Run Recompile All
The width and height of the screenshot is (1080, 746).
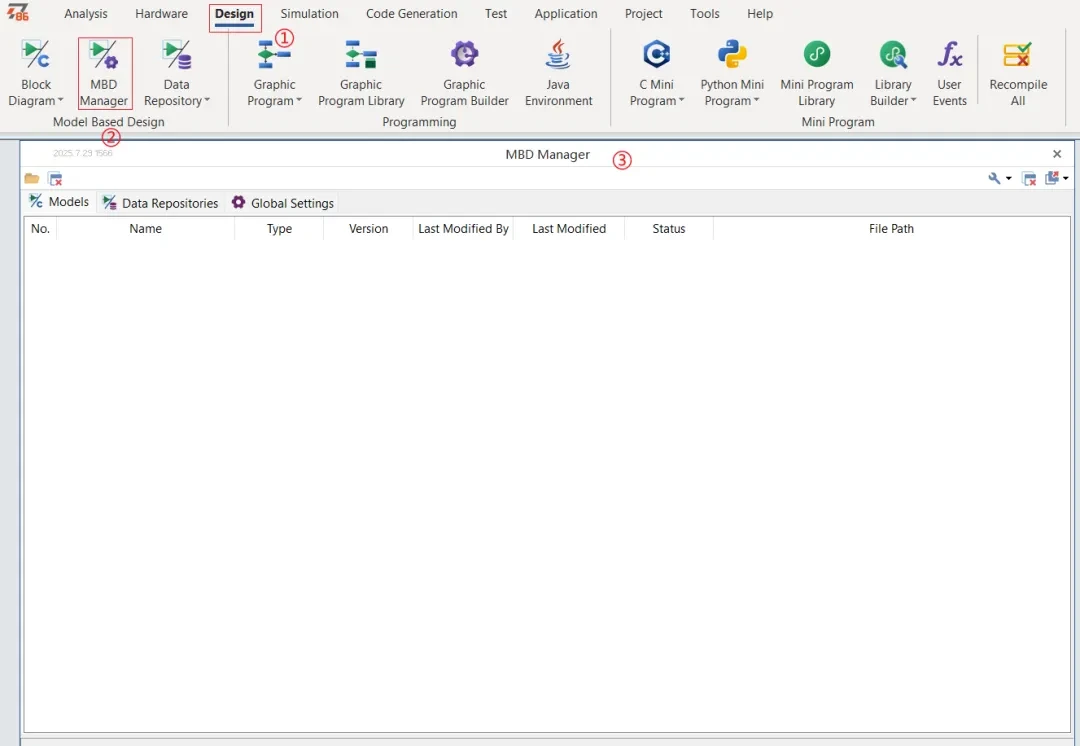(x=1017, y=70)
